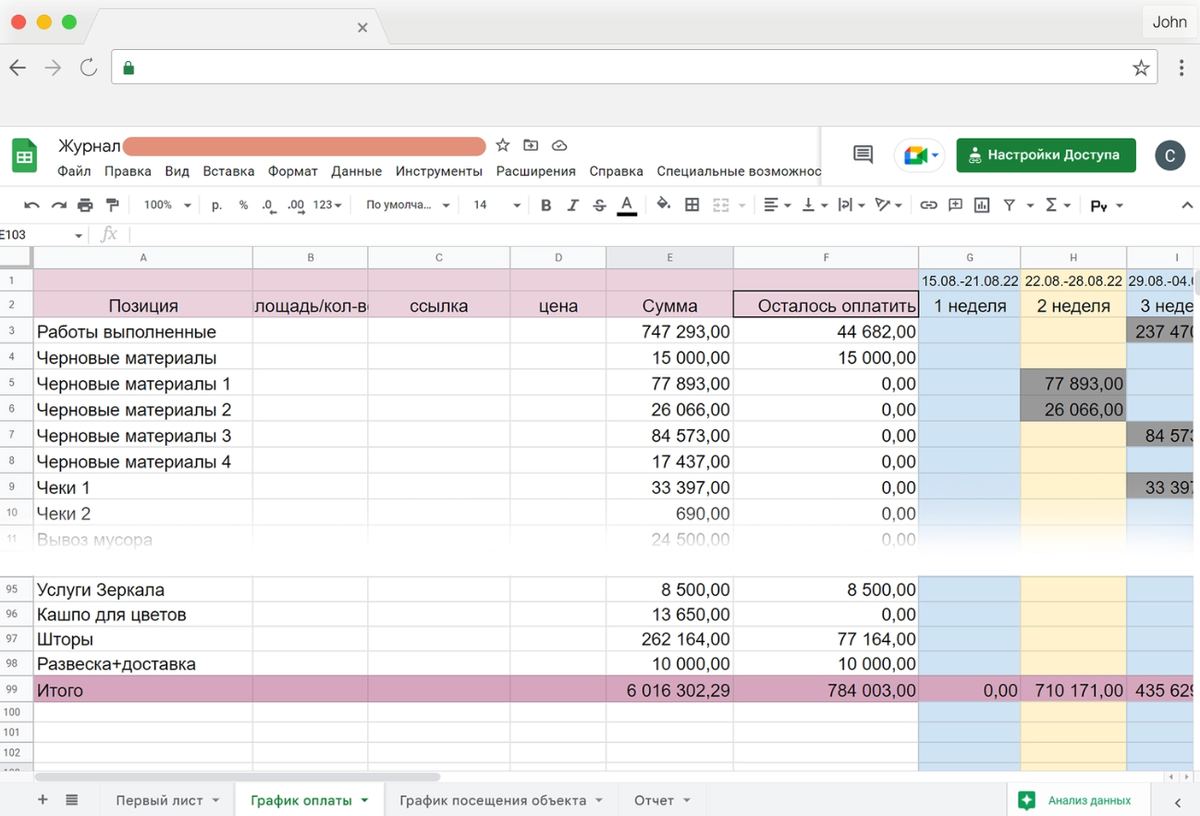Open the functions sigma dropdown
The image size is (1200, 816).
(x=1057, y=205)
